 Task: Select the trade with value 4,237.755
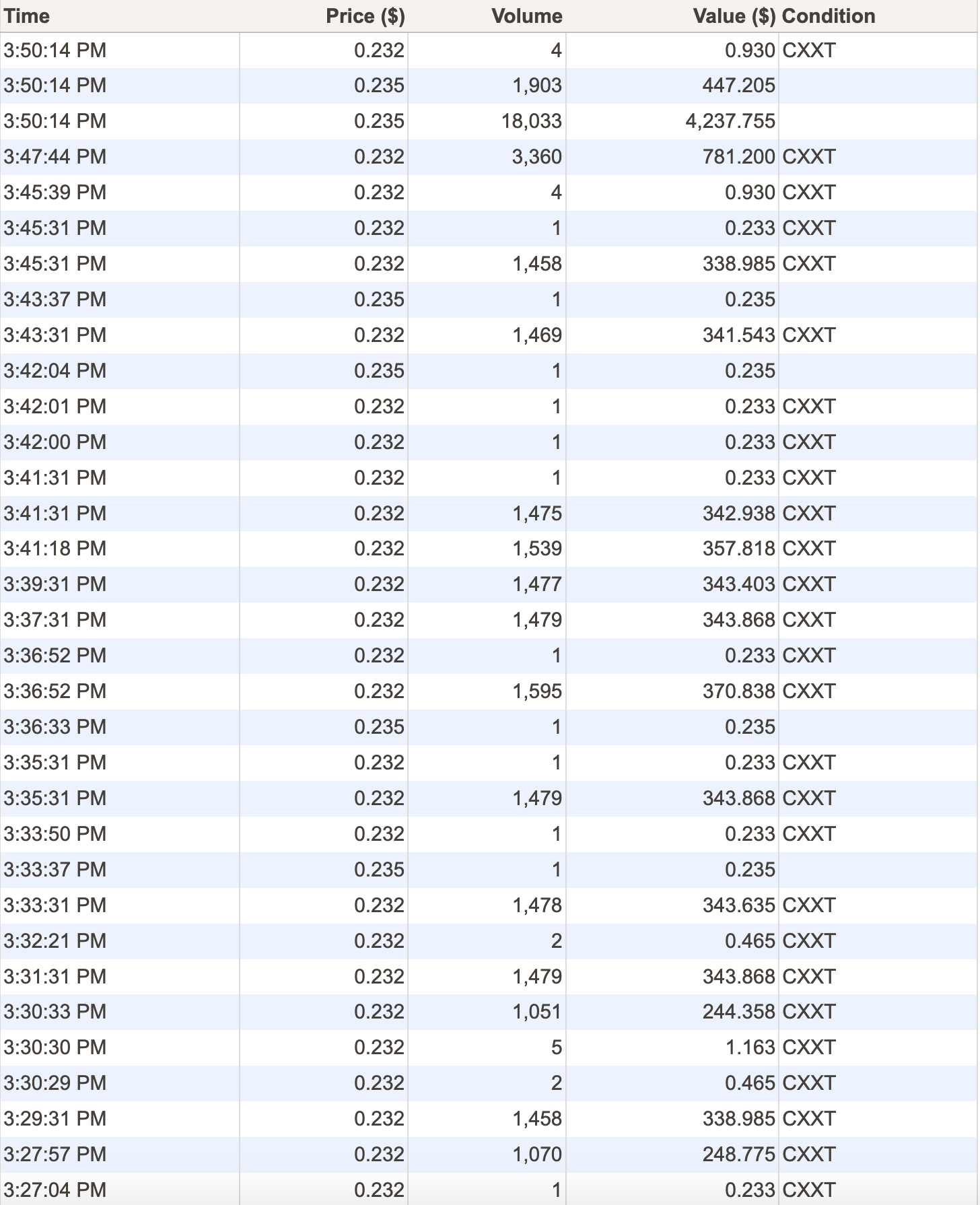pos(730,121)
